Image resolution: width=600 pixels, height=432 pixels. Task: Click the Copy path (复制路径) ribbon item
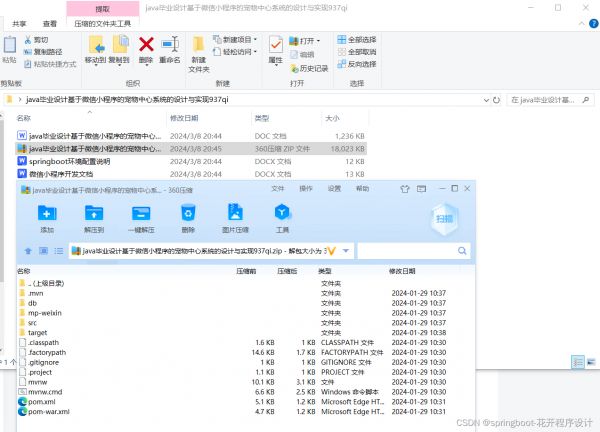tap(43, 52)
